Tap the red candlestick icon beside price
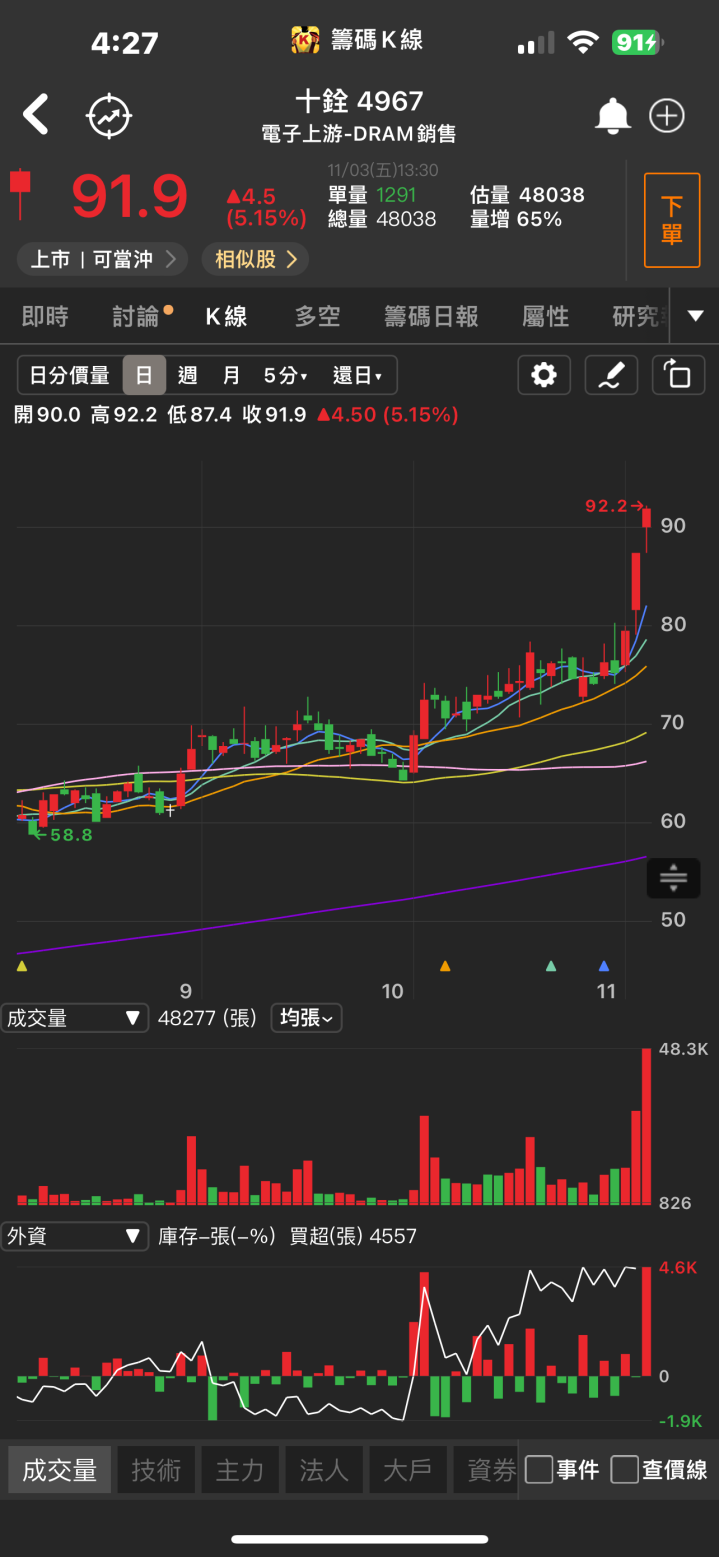Screen dimensions: 719x1557 point(20,194)
